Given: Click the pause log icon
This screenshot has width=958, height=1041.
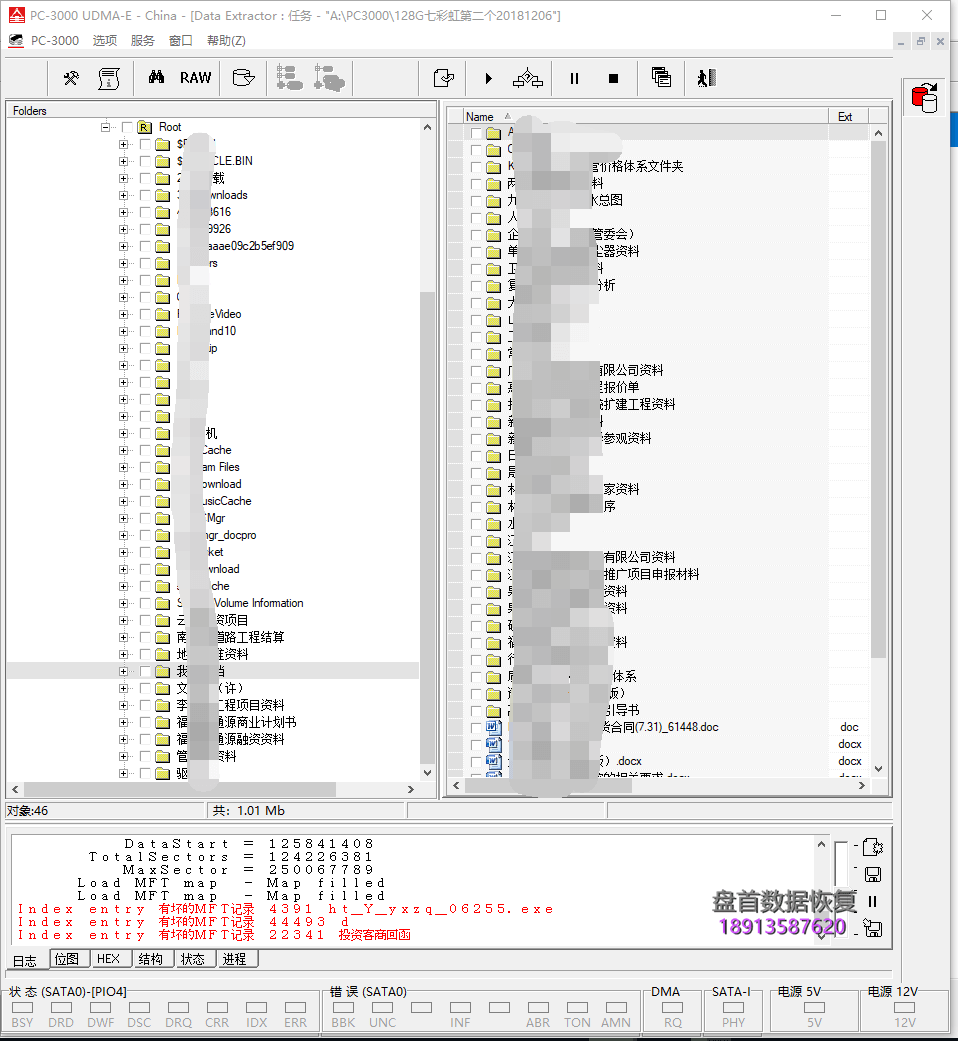Looking at the screenshot, I should [x=872, y=901].
